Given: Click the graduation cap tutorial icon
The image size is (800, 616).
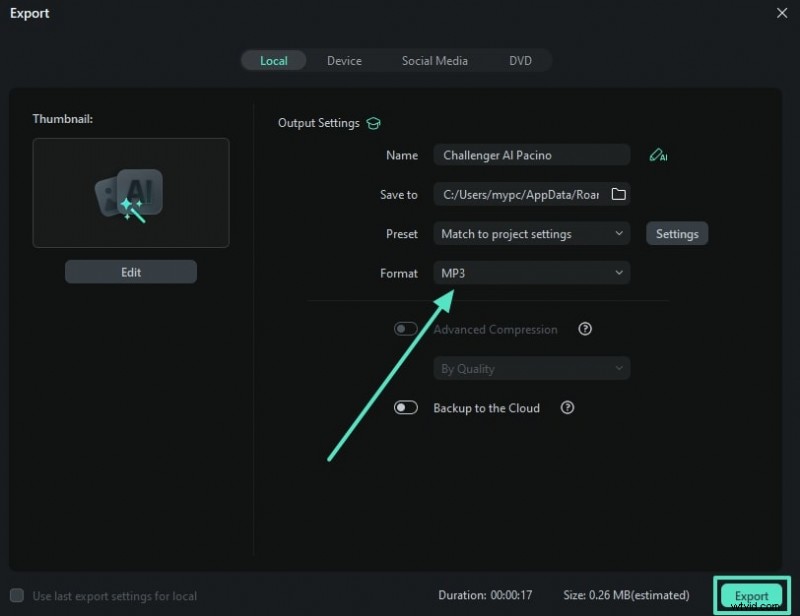Looking at the screenshot, I should coord(373,123).
